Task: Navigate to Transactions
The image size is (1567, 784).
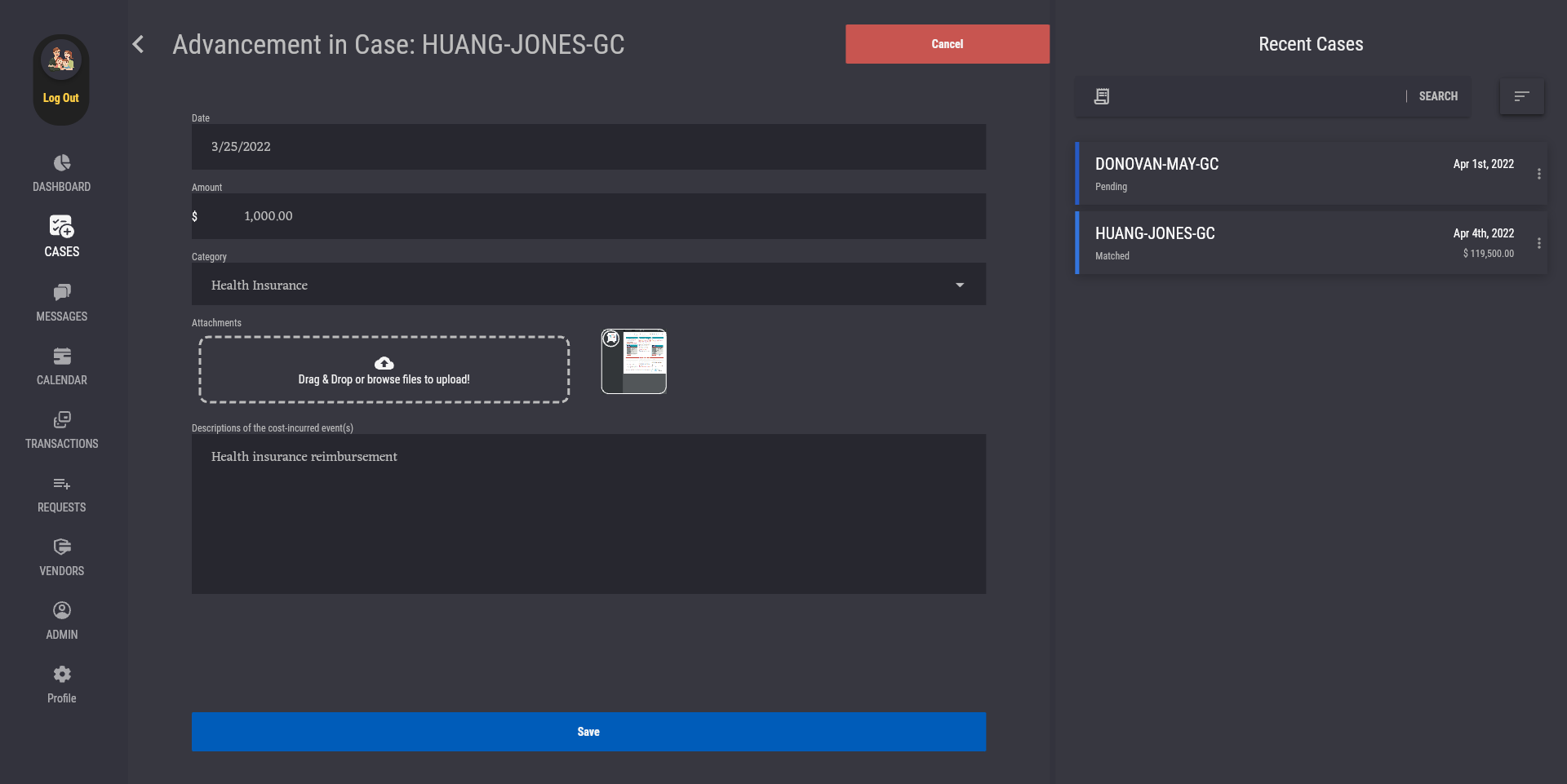Action: point(62,420)
